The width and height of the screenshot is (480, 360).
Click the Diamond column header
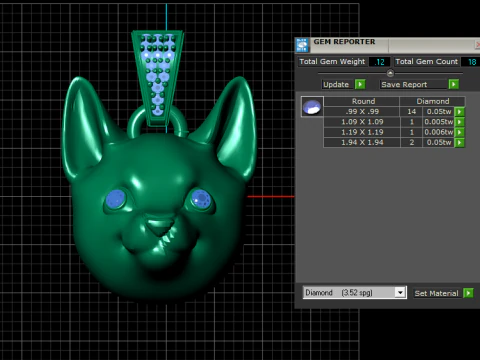pos(433,101)
